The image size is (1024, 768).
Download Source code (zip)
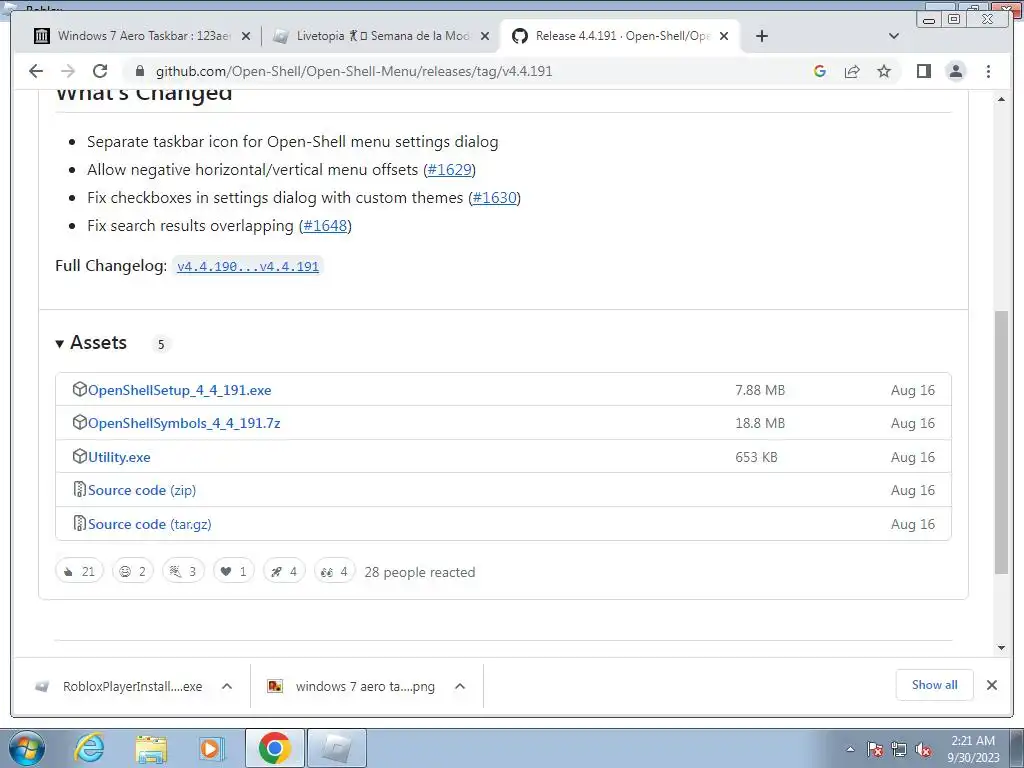coord(142,490)
